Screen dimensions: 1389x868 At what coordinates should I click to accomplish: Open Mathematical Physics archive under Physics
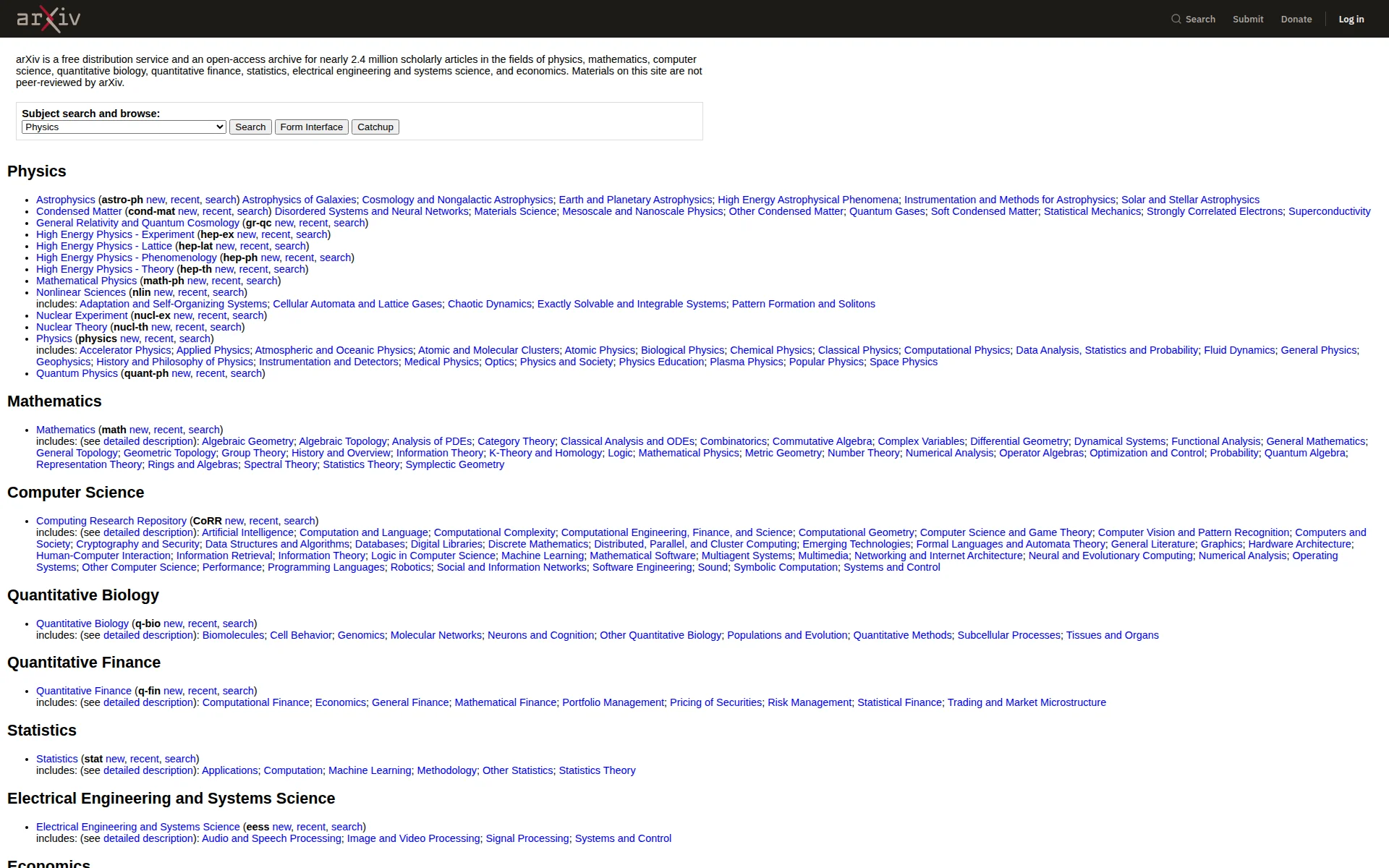pos(86,281)
